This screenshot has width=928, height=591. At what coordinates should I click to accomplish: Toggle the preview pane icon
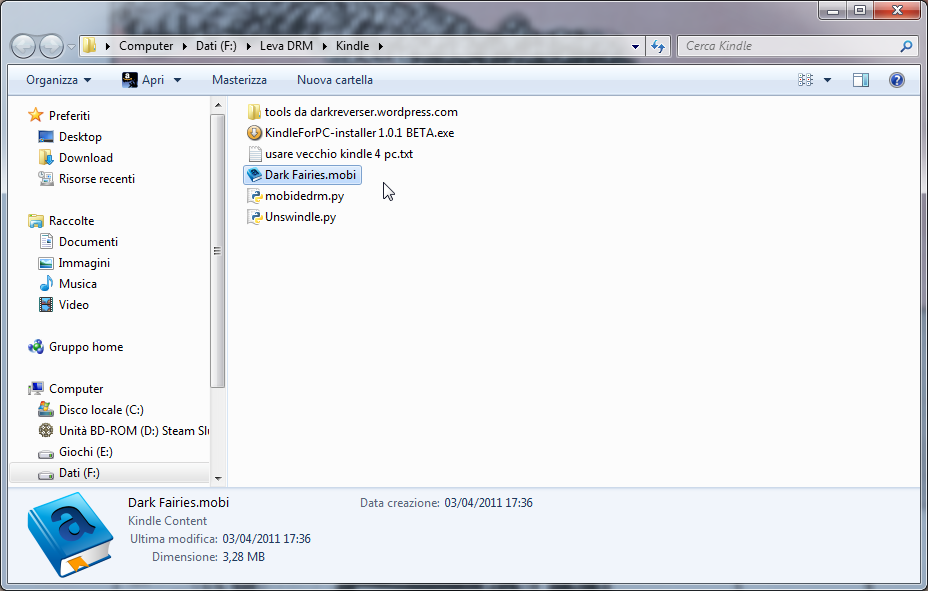(x=861, y=80)
